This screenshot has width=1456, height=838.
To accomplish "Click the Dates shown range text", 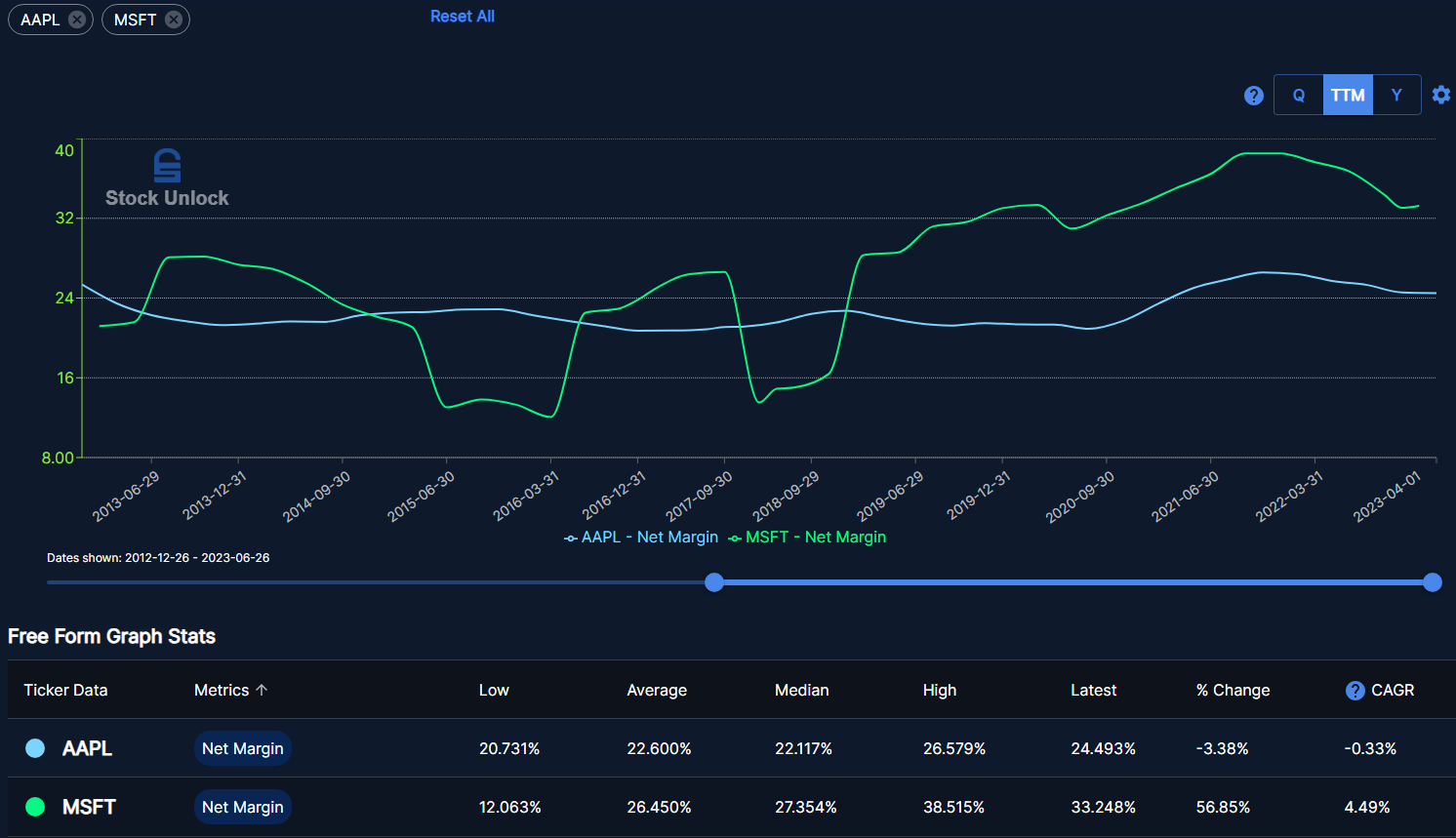I will pos(158,558).
